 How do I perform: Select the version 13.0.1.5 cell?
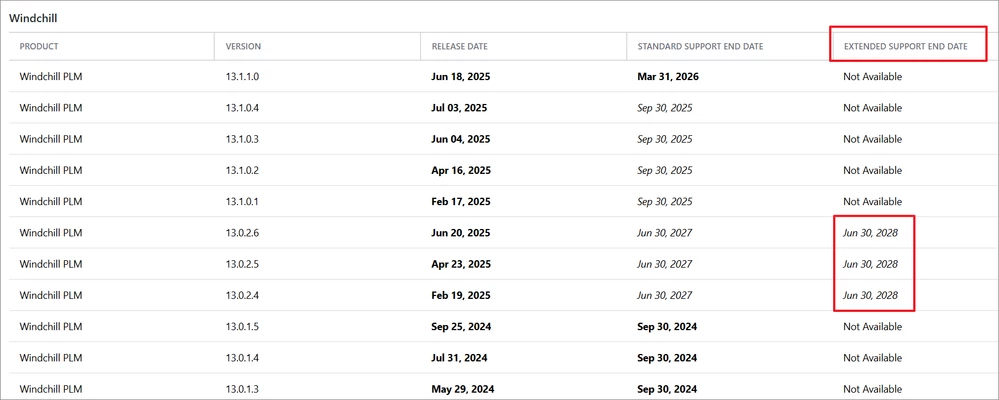(x=245, y=326)
